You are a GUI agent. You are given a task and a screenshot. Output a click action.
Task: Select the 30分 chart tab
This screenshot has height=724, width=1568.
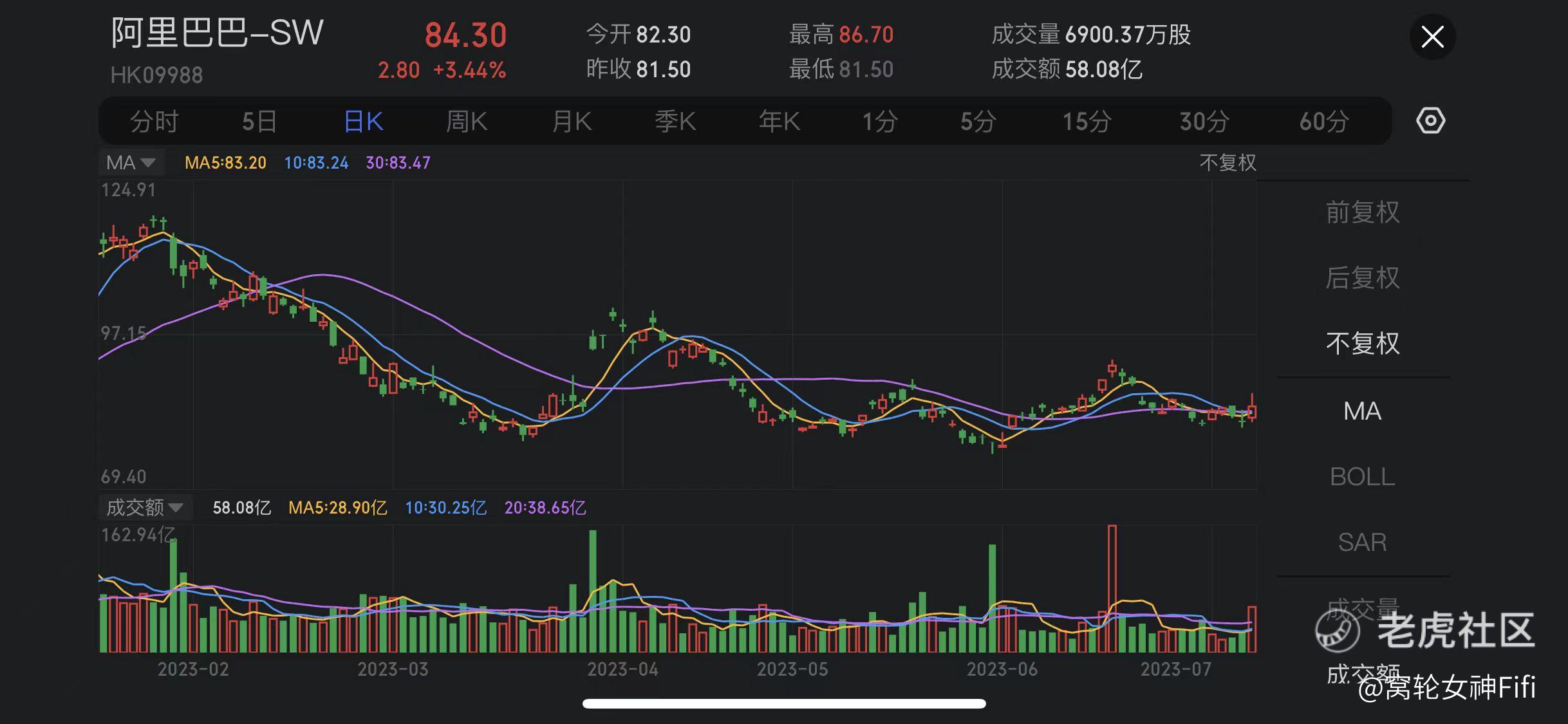(x=1204, y=121)
